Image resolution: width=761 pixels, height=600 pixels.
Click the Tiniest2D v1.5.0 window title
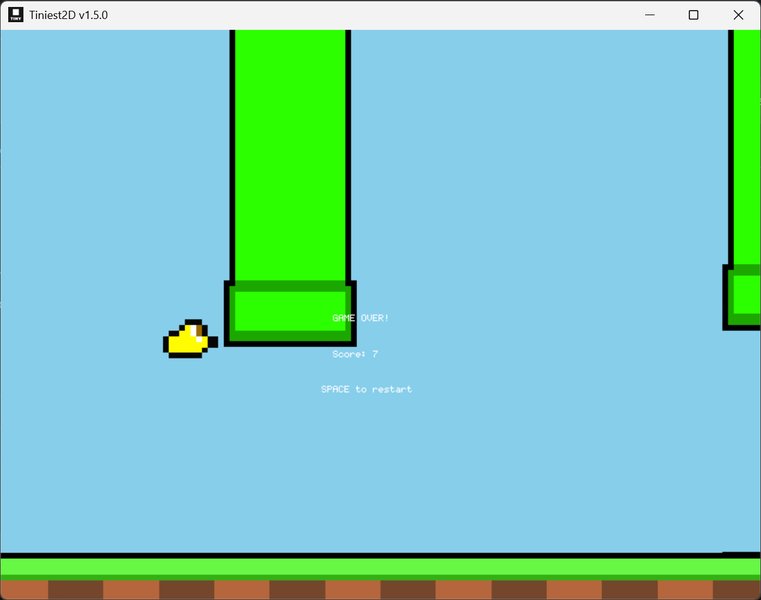(x=68, y=15)
